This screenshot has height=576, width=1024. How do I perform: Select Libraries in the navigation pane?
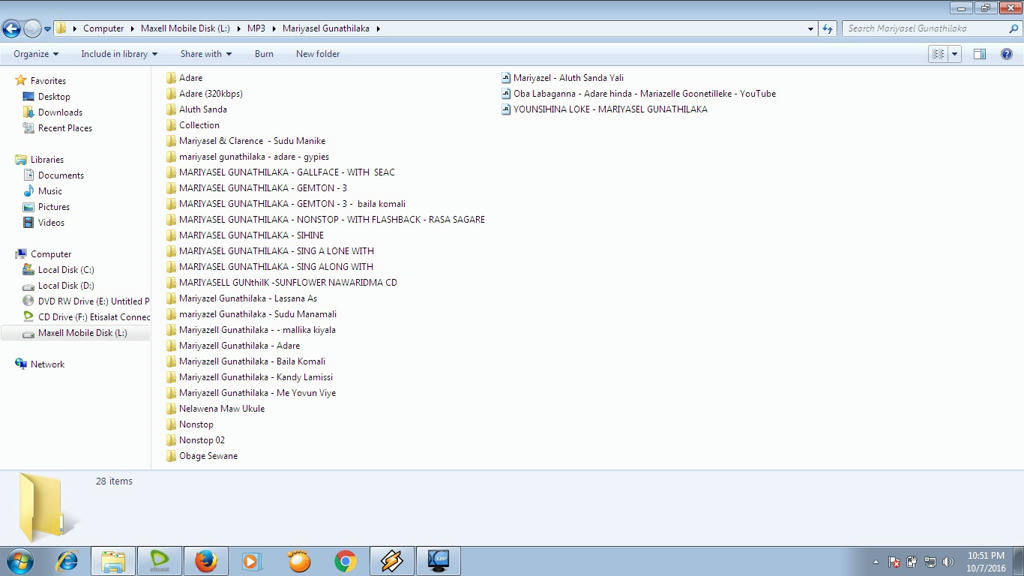coord(47,159)
